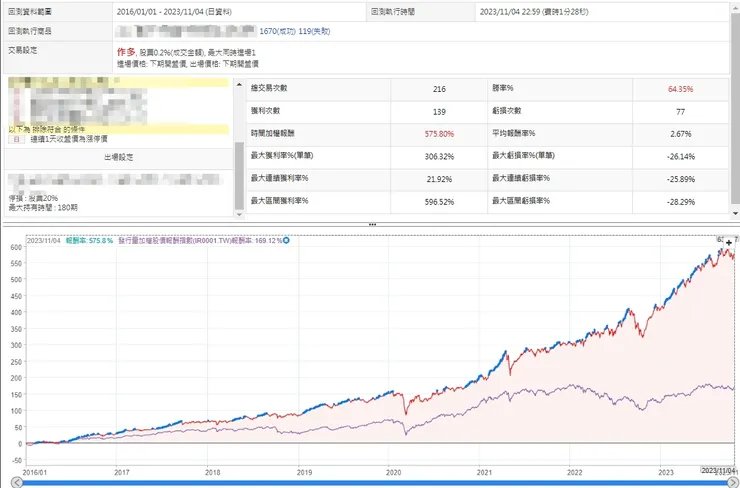Click the IR0001.TW benchmark return legend label
The image size is (740, 488).
200,241
